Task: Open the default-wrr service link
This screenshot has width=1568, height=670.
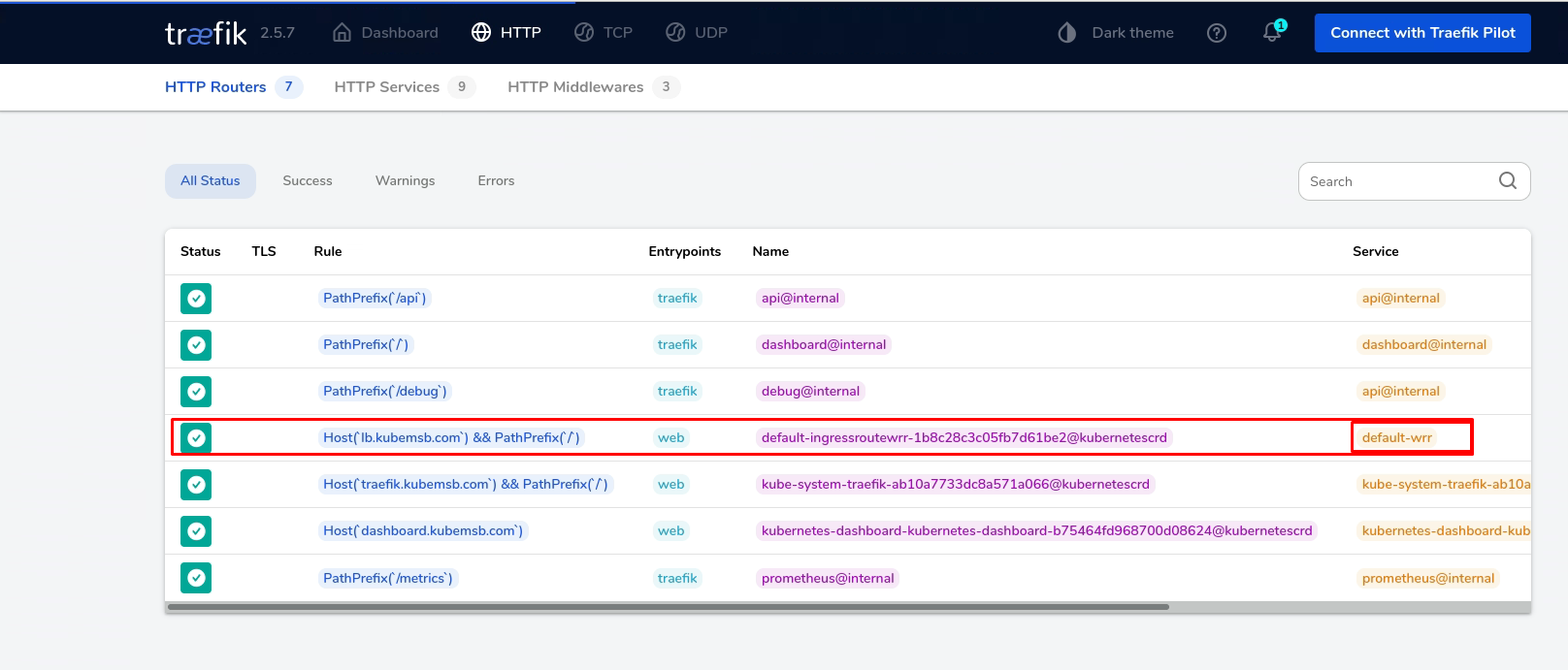Action: click(1396, 438)
